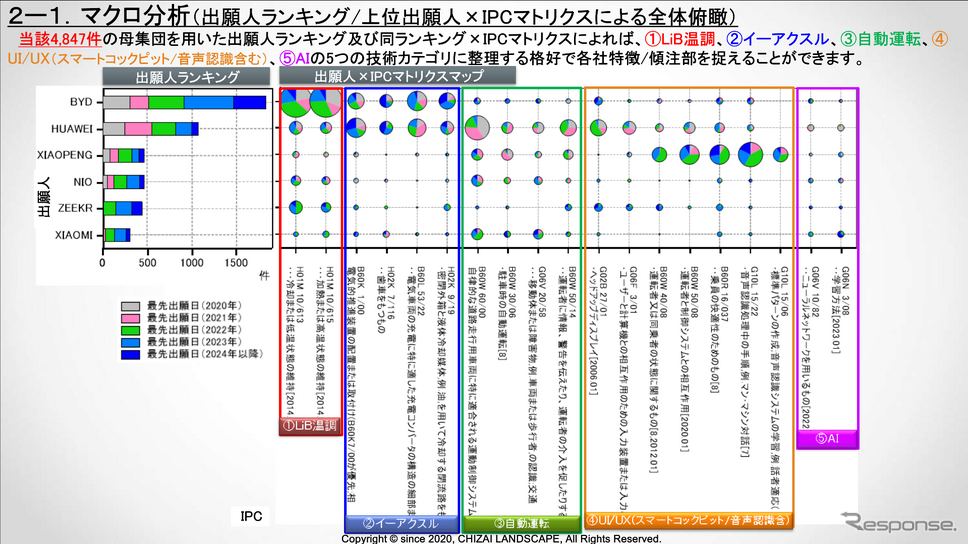Click XIAOPENG's bubble for G10L 15/06
The width and height of the screenshot is (968, 544).
[x=780, y=154]
